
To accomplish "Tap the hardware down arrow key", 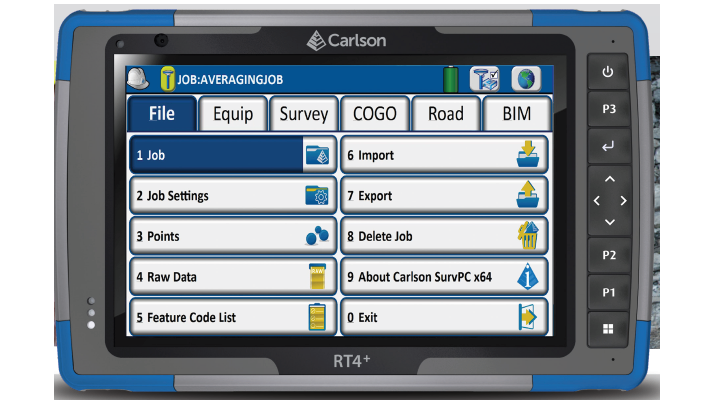I will tap(610, 222).
